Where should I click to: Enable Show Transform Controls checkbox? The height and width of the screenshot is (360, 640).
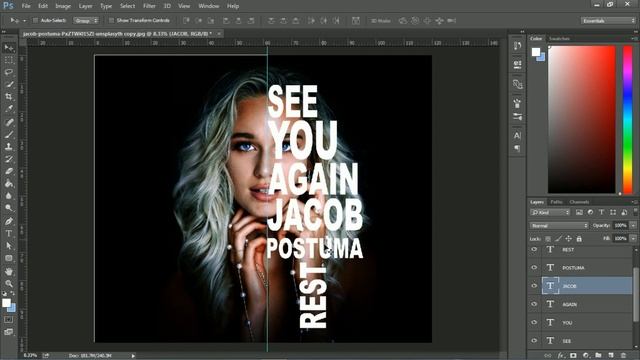(x=111, y=20)
